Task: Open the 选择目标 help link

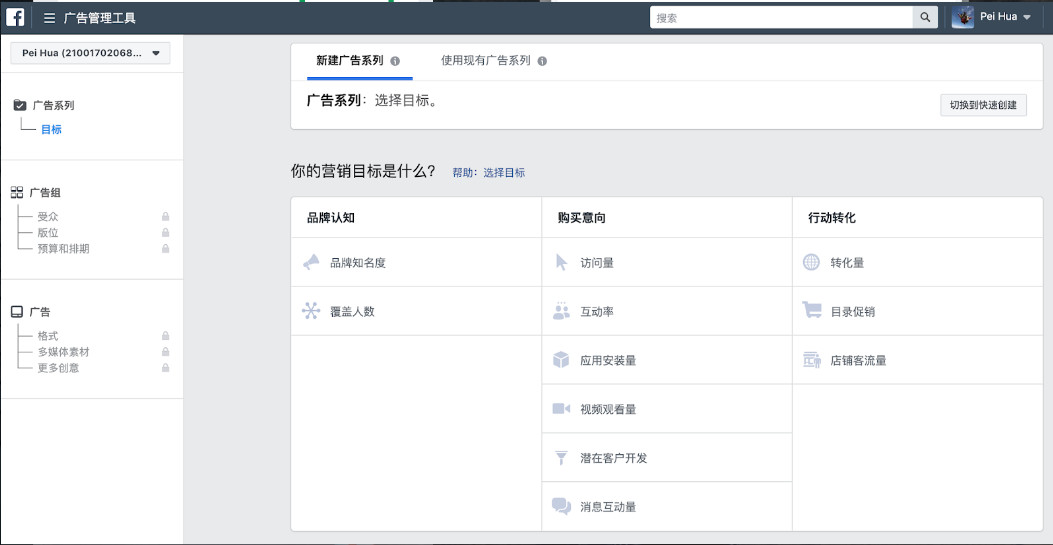Action: (504, 173)
